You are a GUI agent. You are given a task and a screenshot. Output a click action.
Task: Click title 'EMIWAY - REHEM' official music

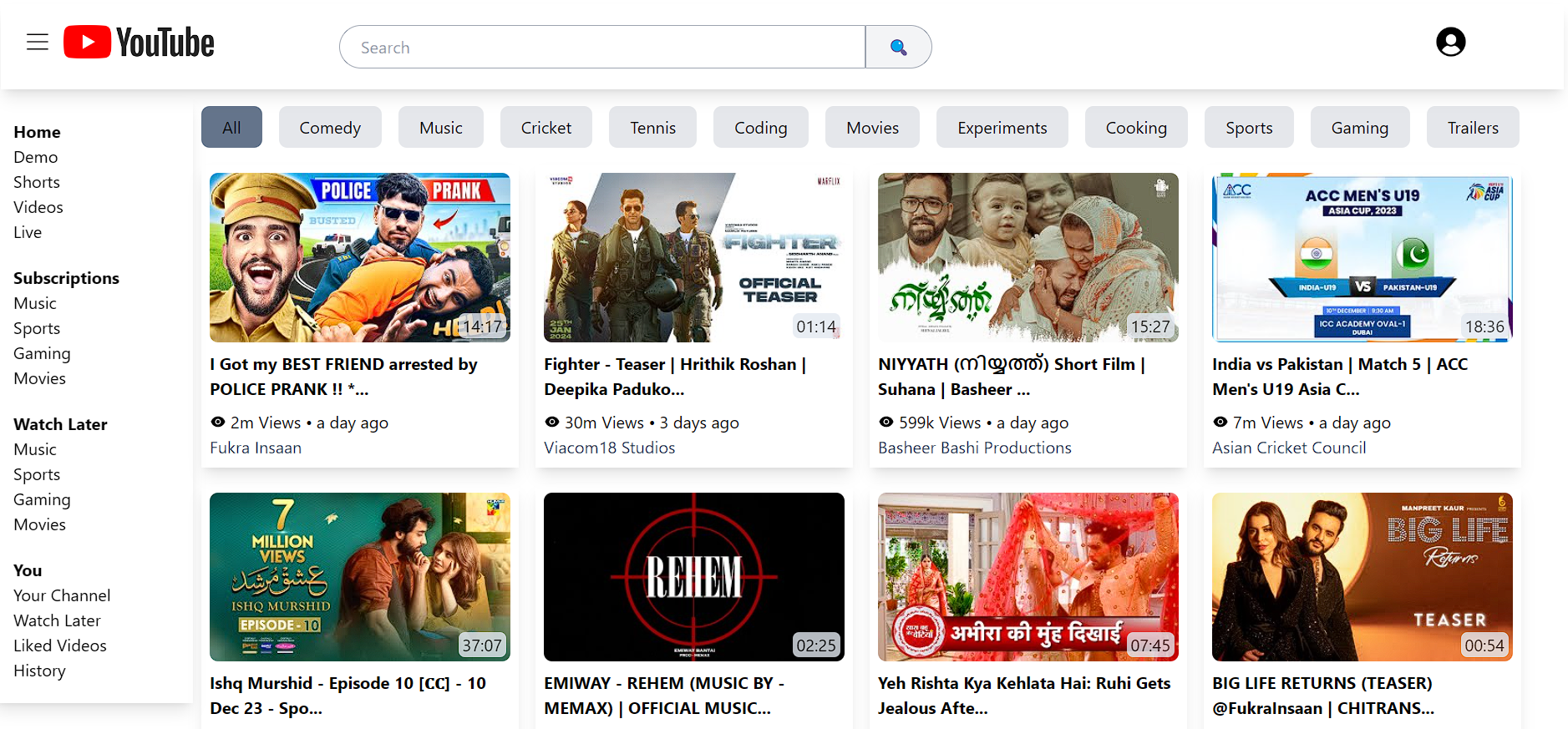664,696
